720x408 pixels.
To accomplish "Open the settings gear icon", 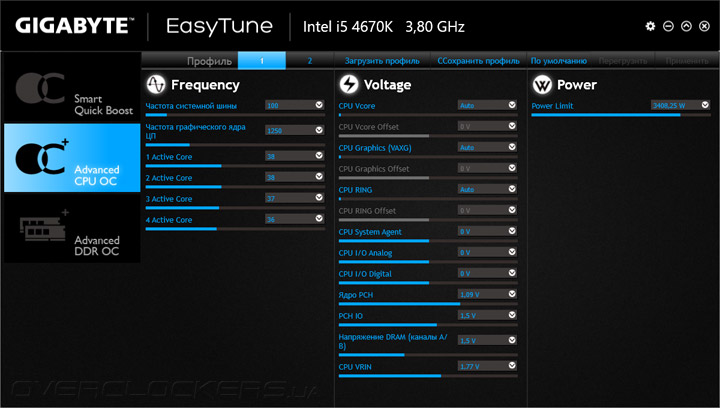I will pyautogui.click(x=650, y=26).
